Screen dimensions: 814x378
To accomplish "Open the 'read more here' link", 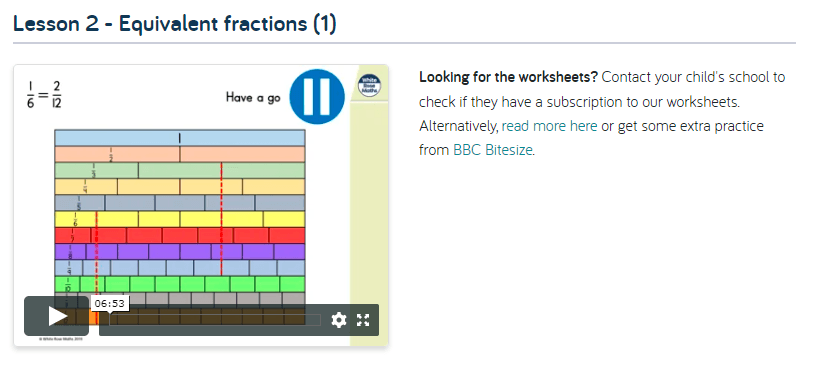I will (x=549, y=126).
